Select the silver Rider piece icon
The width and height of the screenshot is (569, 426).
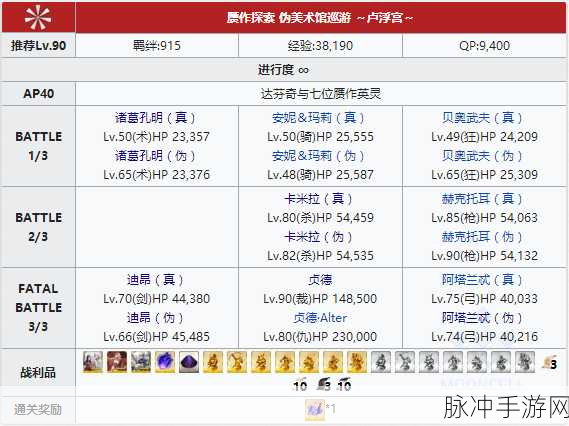(453, 362)
